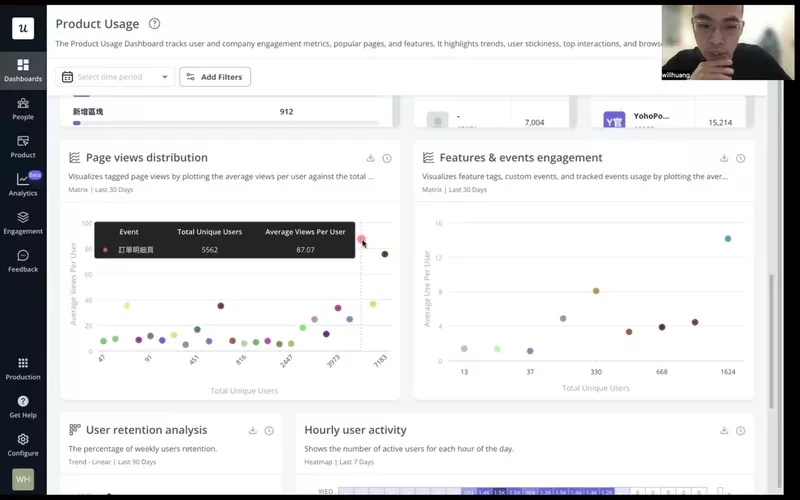Go to People in the sidebar
This screenshot has width=800, height=500.
(22, 108)
